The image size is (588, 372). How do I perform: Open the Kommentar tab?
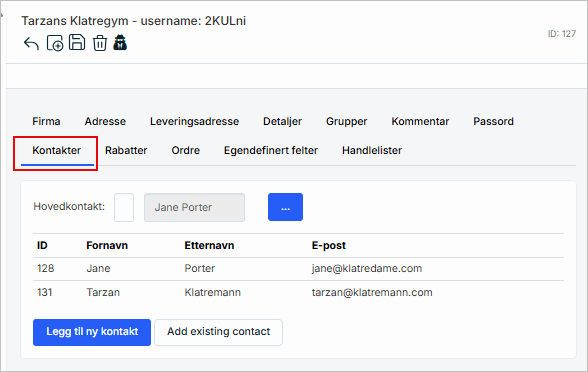[x=420, y=122]
